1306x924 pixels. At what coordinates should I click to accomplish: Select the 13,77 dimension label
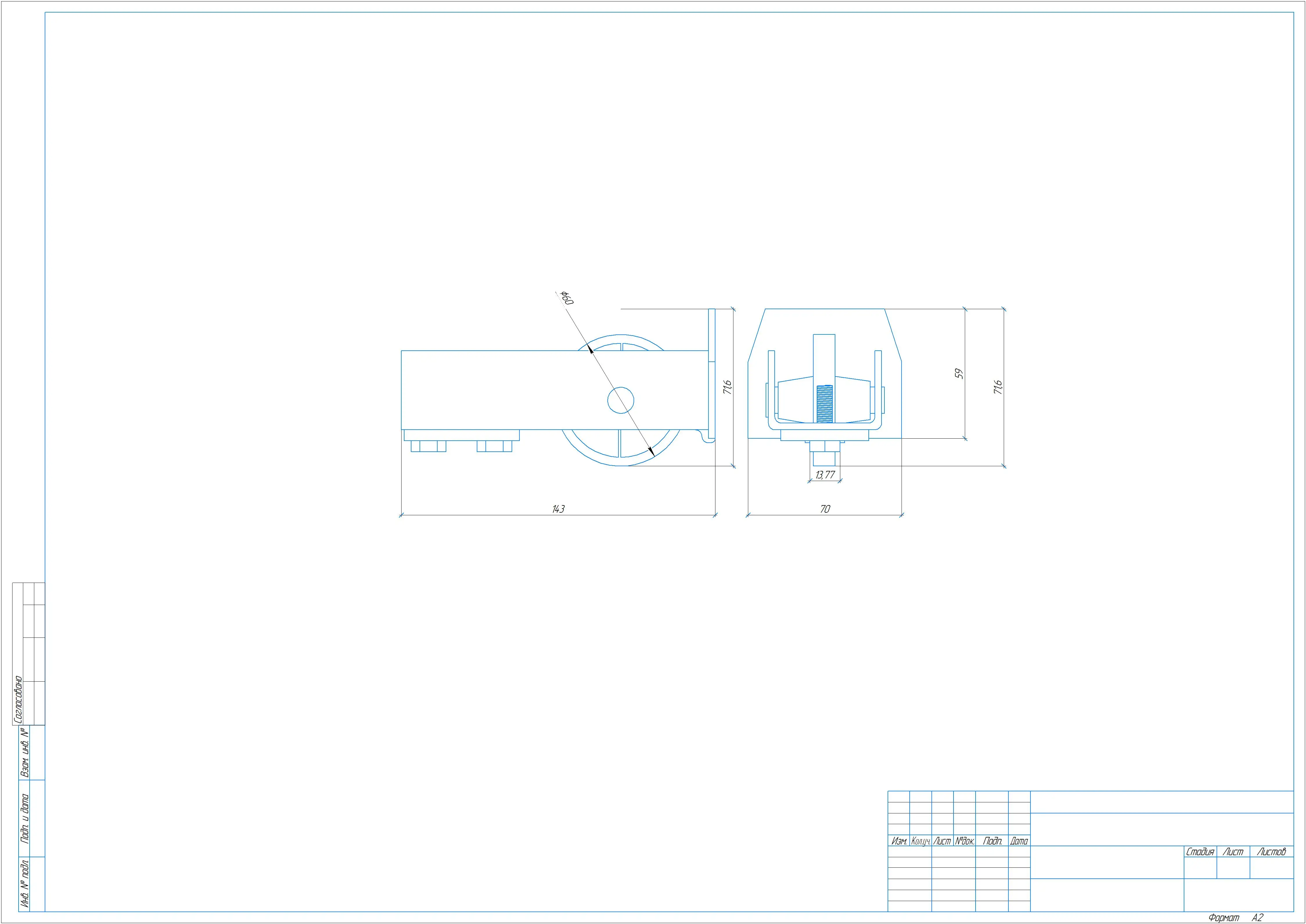825,475
